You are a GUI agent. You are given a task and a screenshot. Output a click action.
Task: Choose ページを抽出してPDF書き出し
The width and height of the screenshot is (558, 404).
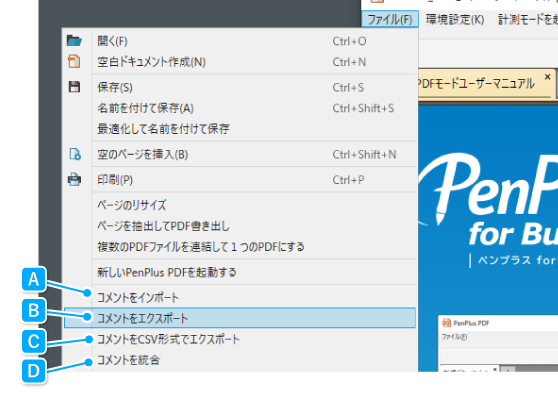239,226
